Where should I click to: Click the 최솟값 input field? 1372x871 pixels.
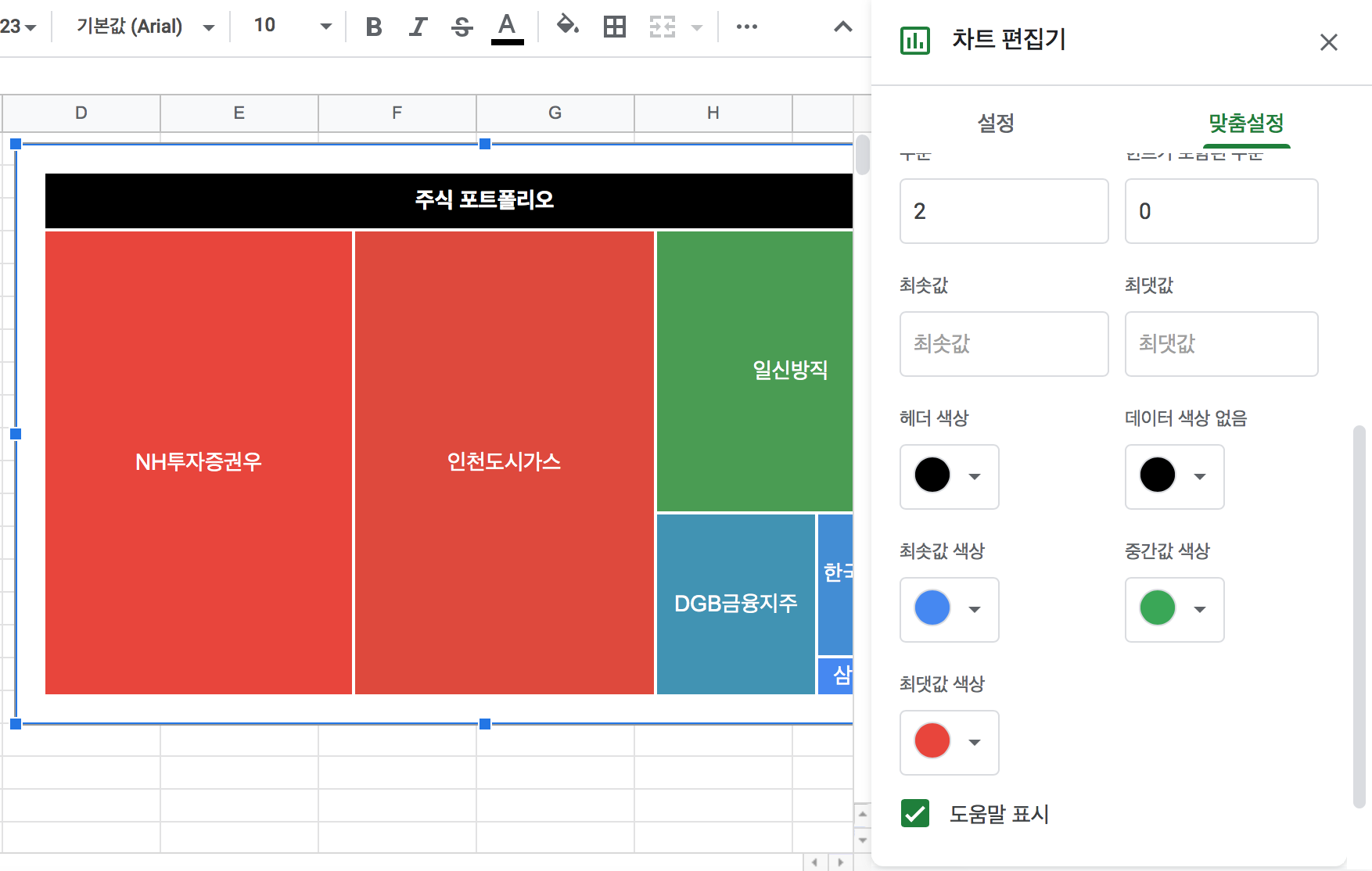[x=1004, y=344]
